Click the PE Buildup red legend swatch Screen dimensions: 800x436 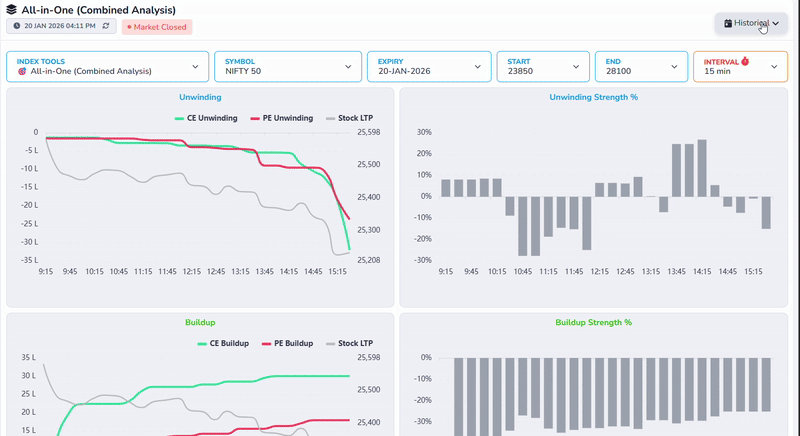(x=267, y=343)
